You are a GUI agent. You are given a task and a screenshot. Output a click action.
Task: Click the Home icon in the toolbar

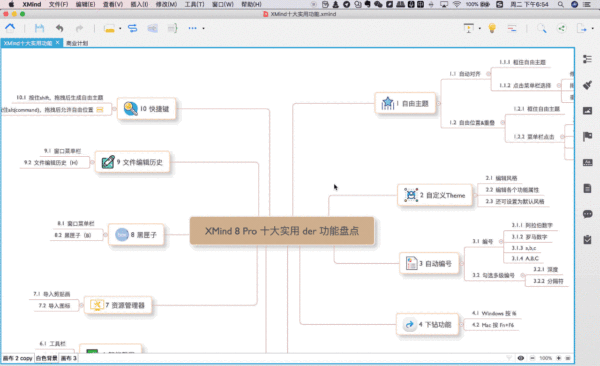pos(10,28)
